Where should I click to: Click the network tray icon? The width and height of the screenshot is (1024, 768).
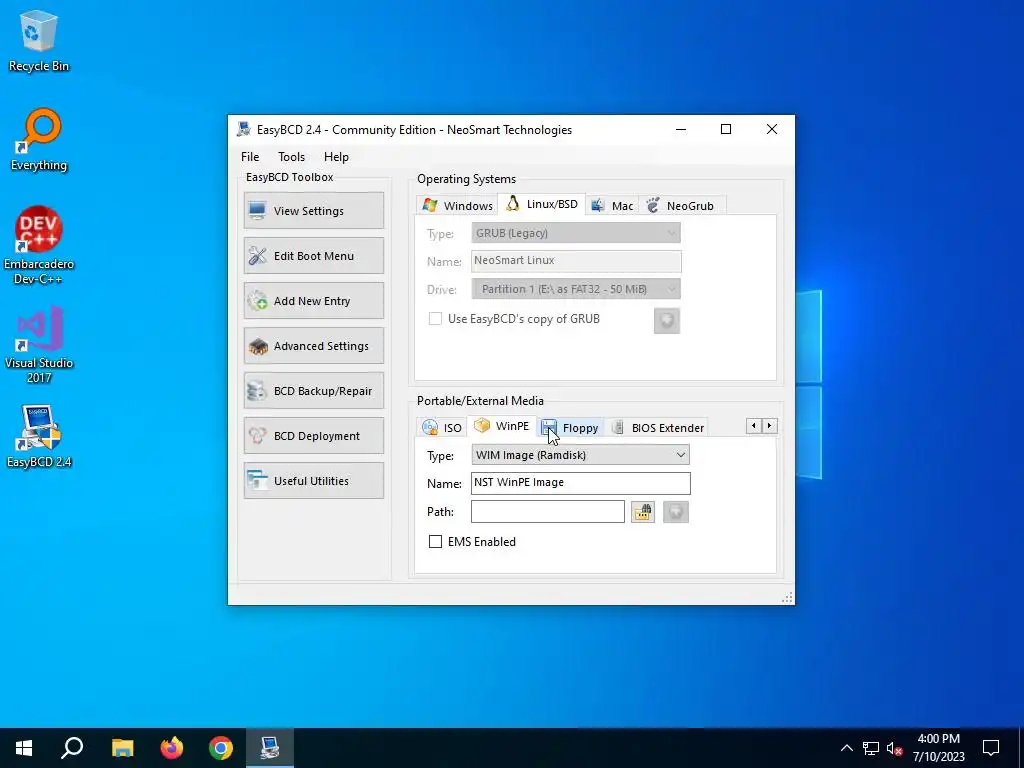(871, 748)
